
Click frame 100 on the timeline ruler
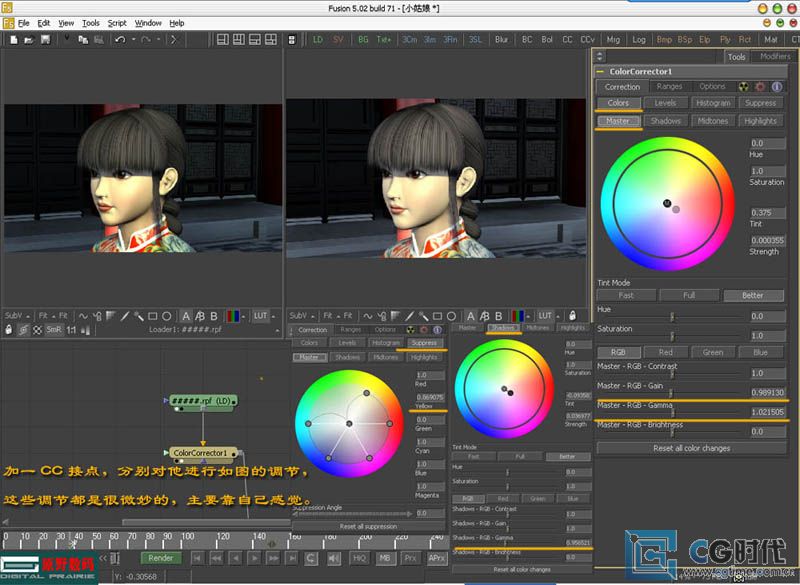pyautogui.click(x=187, y=537)
